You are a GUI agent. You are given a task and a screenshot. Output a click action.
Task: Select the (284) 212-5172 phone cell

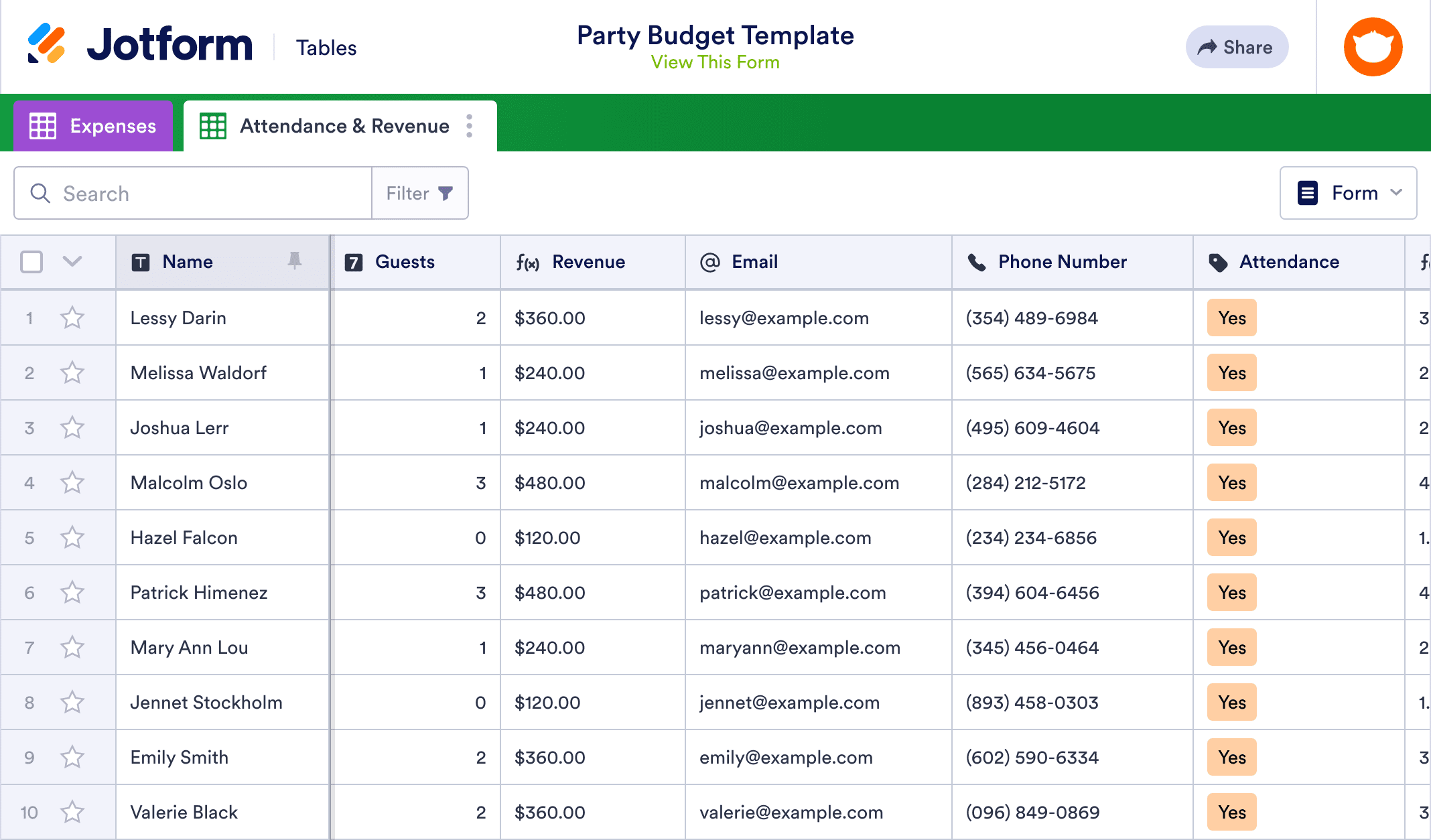1073,482
